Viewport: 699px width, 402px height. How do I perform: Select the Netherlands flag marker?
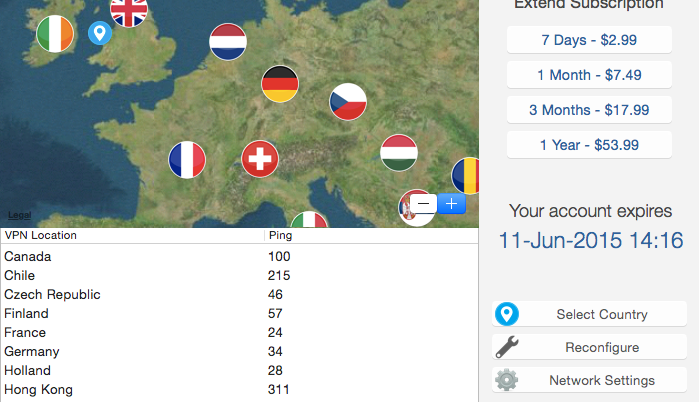pyautogui.click(x=227, y=42)
